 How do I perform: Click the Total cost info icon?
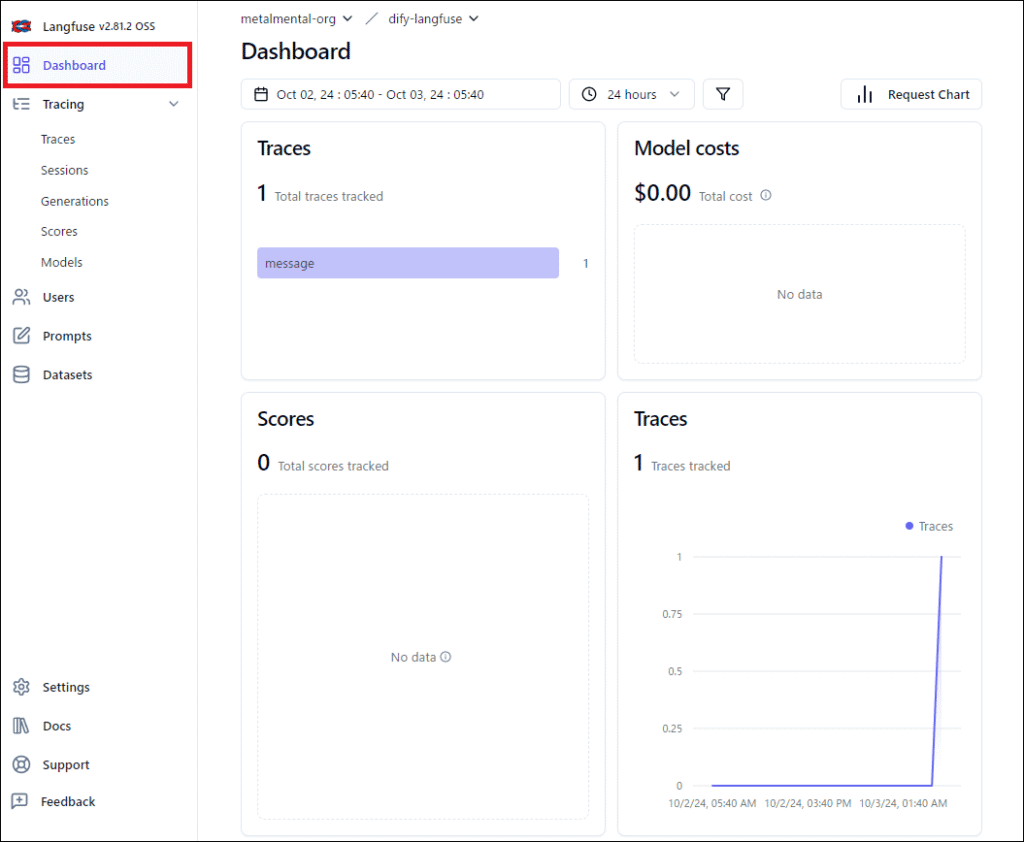tap(766, 196)
